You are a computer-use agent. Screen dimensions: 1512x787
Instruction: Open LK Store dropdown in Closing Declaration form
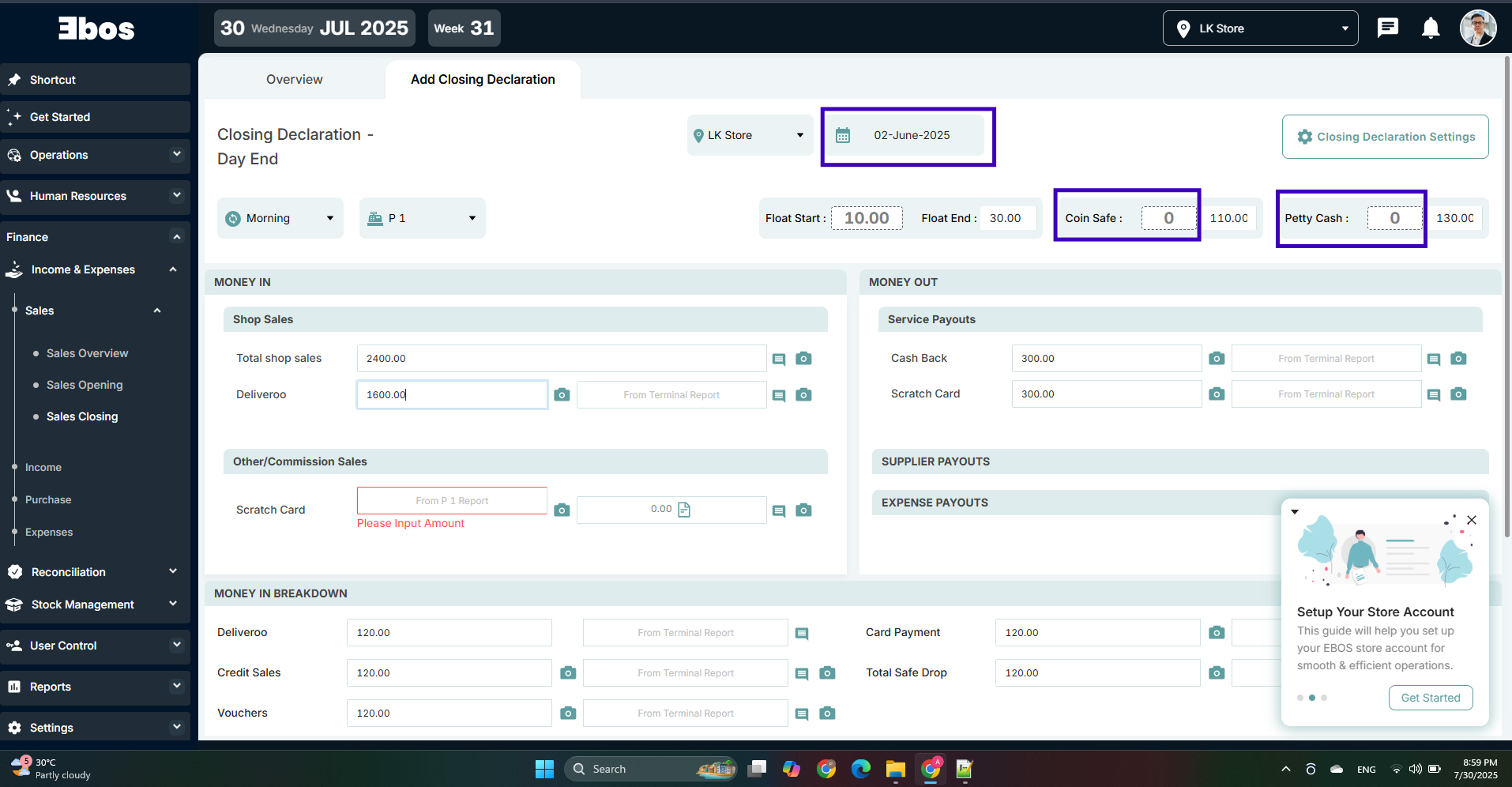[x=749, y=135]
